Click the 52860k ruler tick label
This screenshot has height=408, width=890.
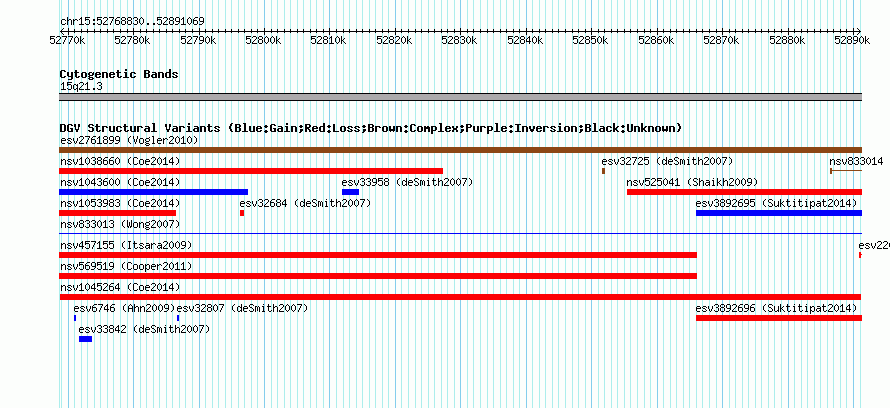tap(656, 40)
